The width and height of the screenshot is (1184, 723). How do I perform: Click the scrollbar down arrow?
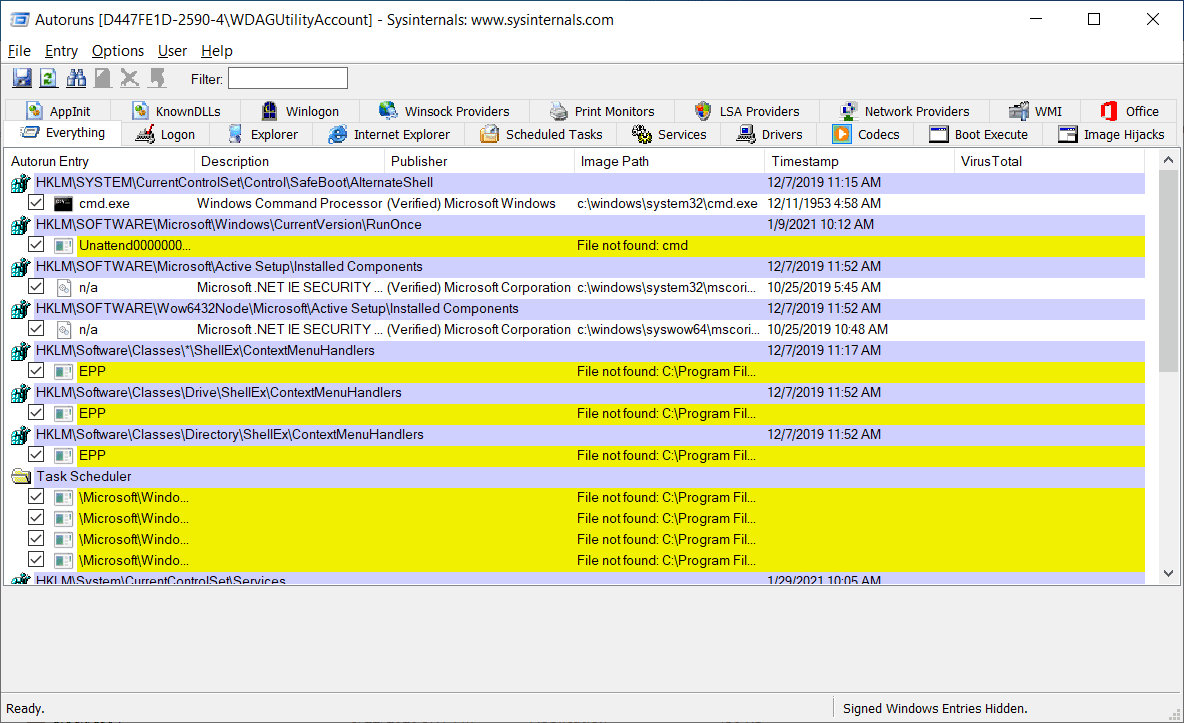point(1168,573)
